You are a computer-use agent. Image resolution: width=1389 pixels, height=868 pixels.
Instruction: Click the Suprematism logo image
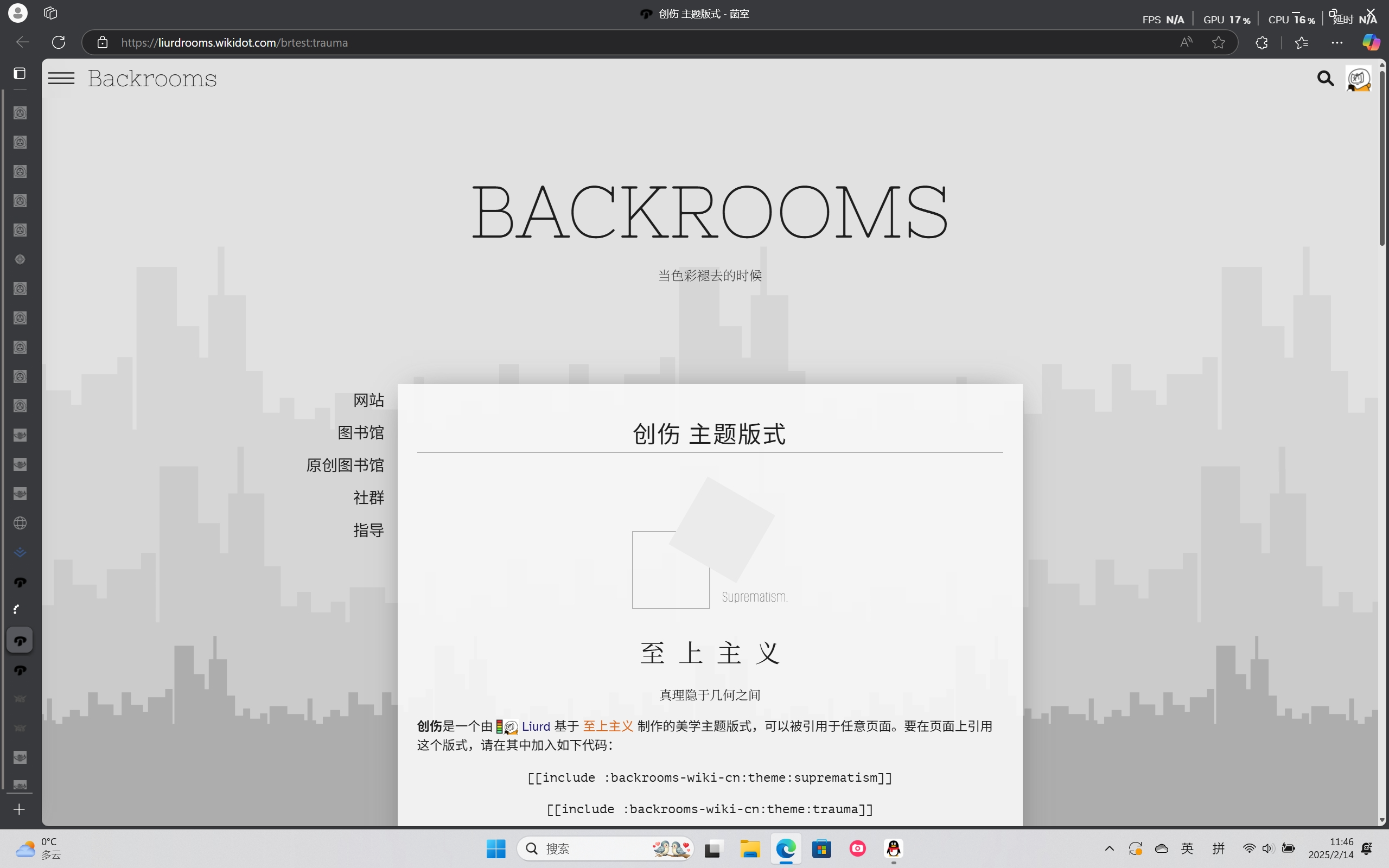[710, 543]
